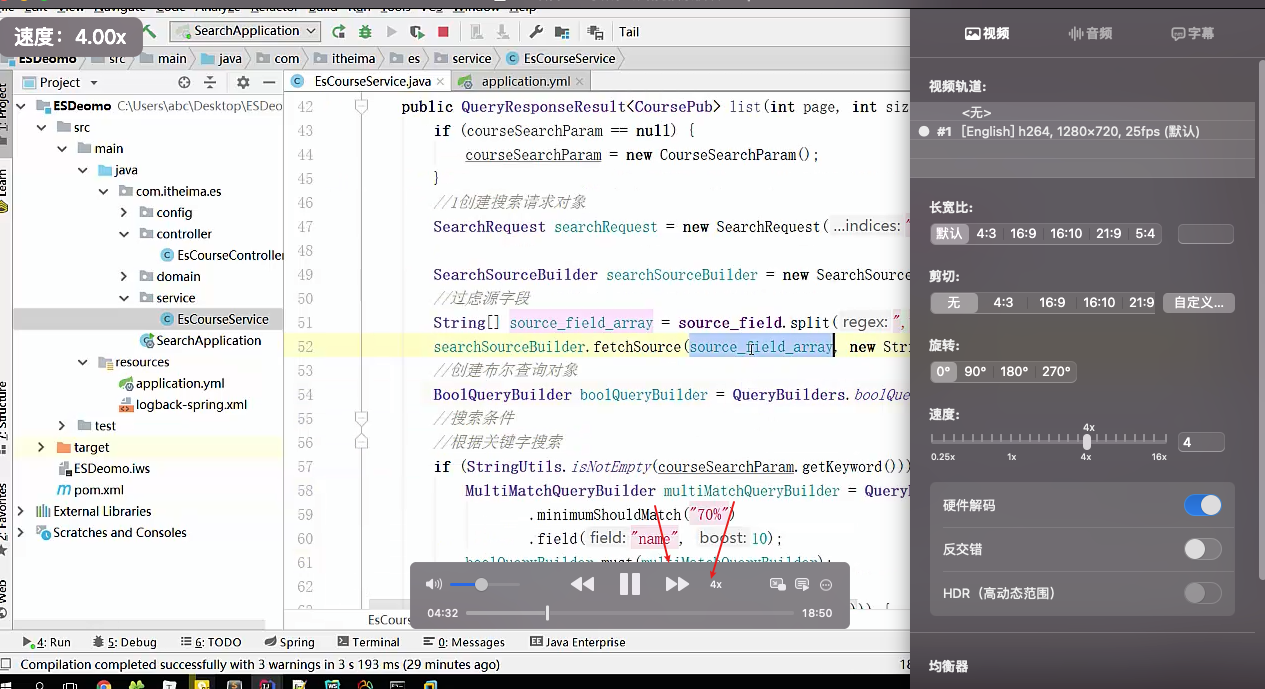Enable picture-in-picture mode icon
Viewport: 1265px width, 689px height.
(x=777, y=584)
